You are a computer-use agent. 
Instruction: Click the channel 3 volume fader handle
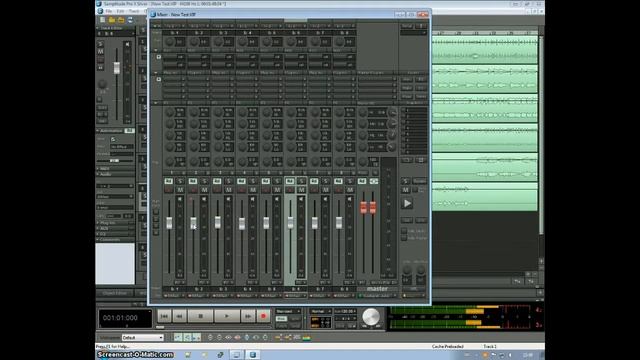tap(218, 222)
